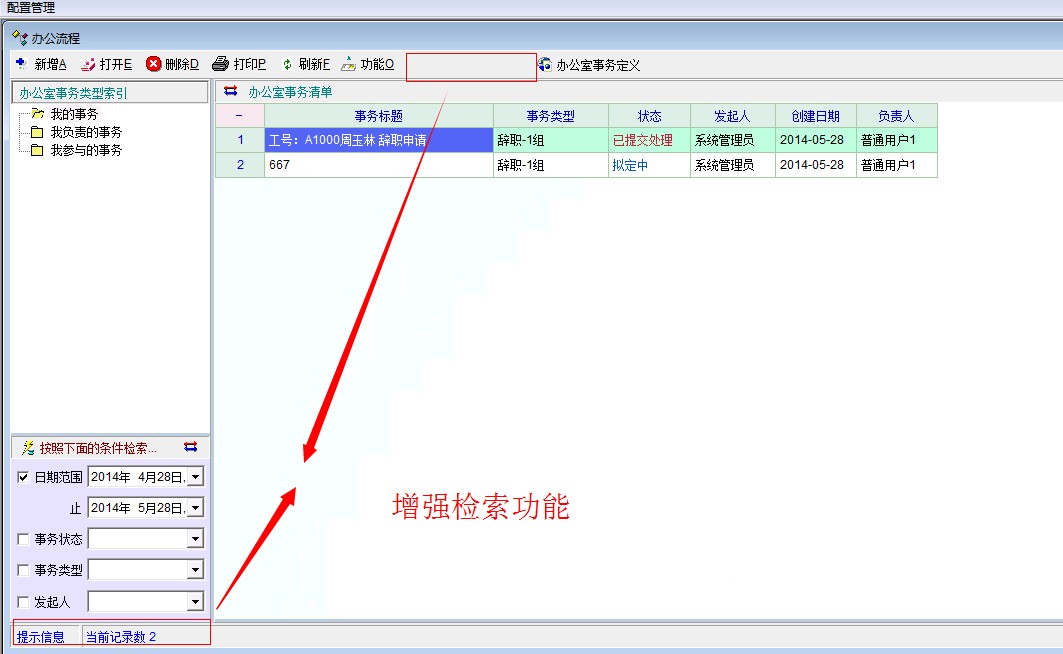Viewport: 1063px width, 654px height.
Task: Click the 新增 (Add) toolbar icon
Action: [21, 64]
